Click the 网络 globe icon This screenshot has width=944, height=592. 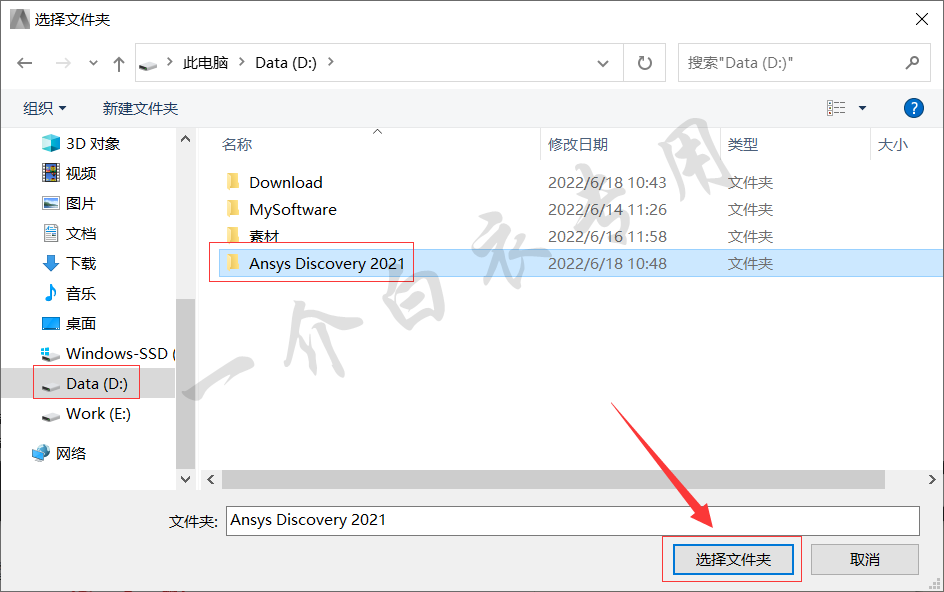[41, 452]
